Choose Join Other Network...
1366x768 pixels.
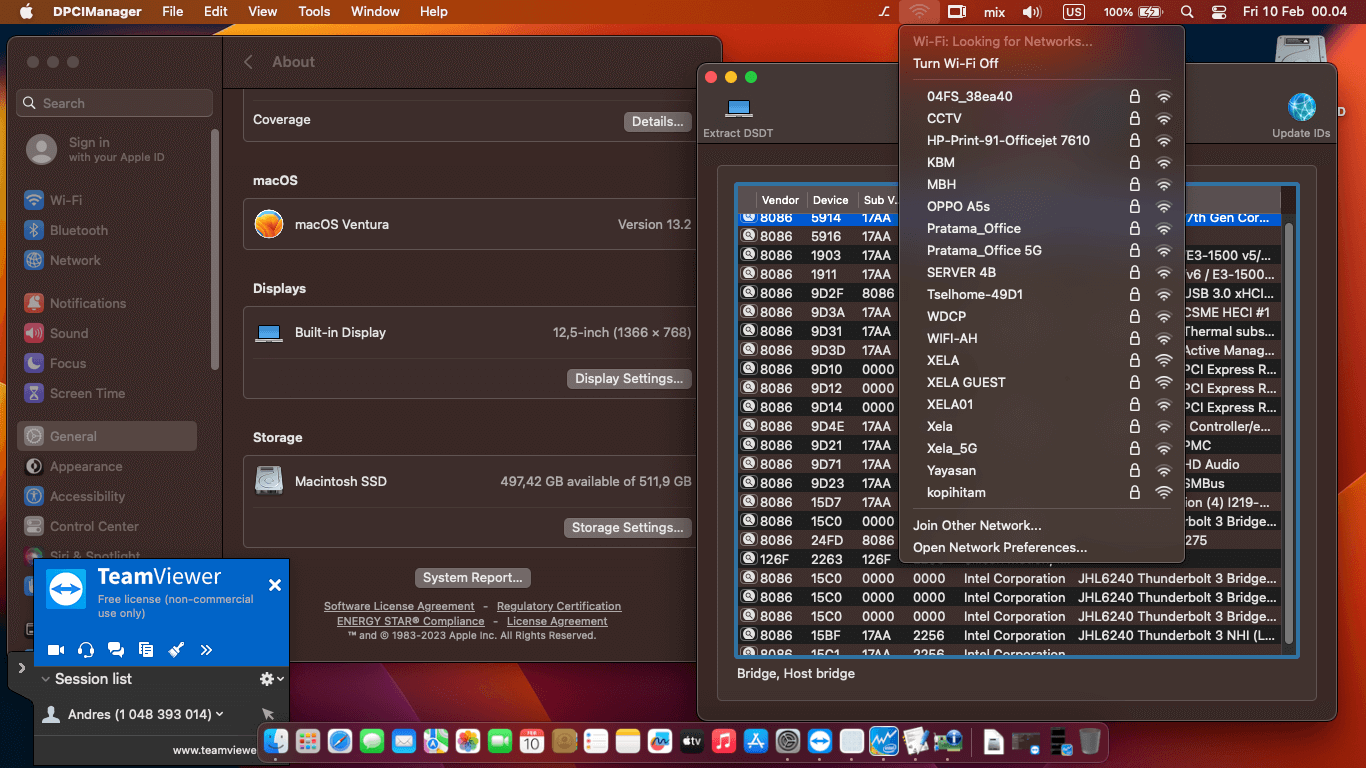(1042, 525)
